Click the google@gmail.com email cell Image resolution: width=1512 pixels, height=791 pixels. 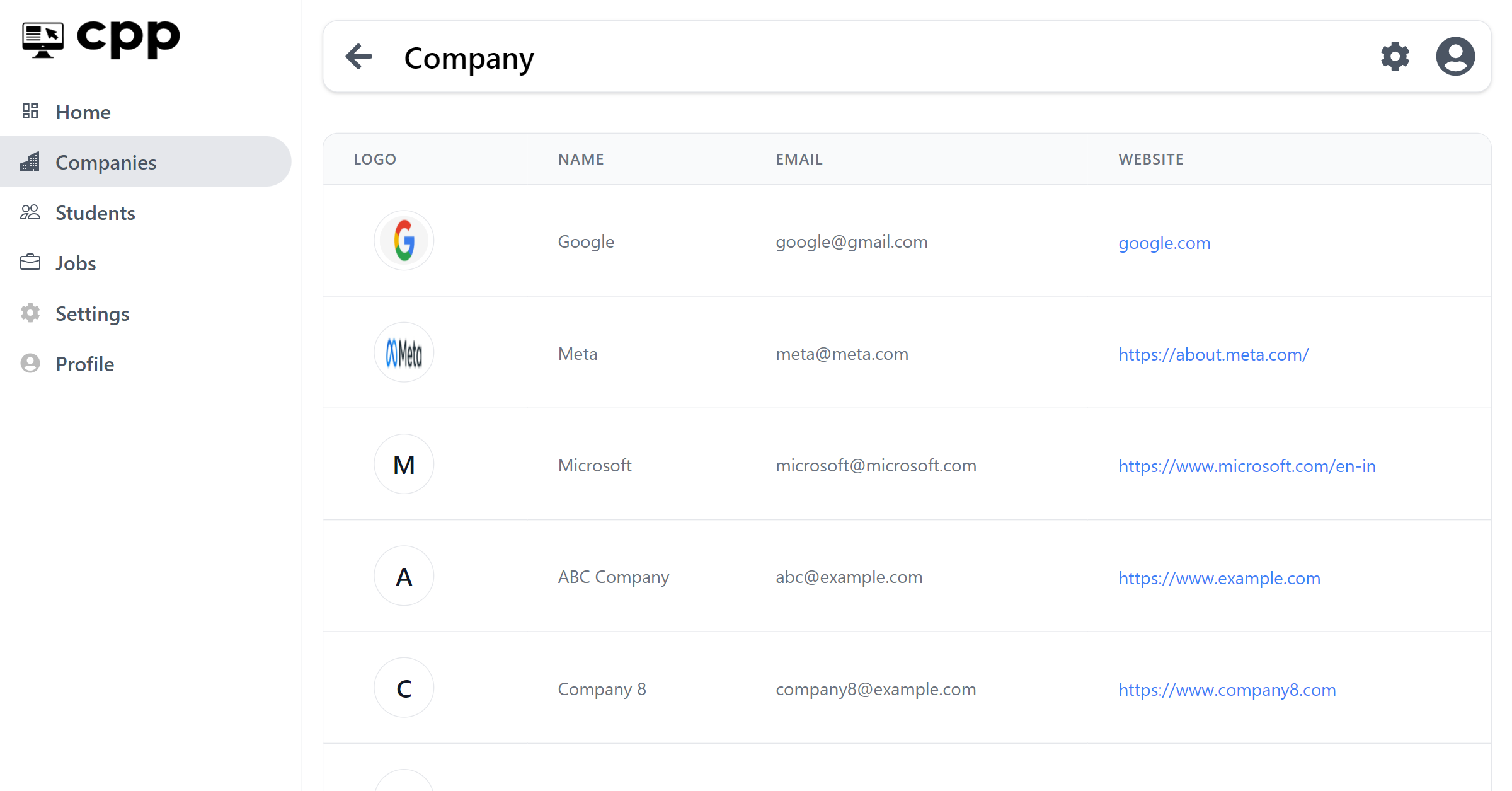click(x=852, y=242)
